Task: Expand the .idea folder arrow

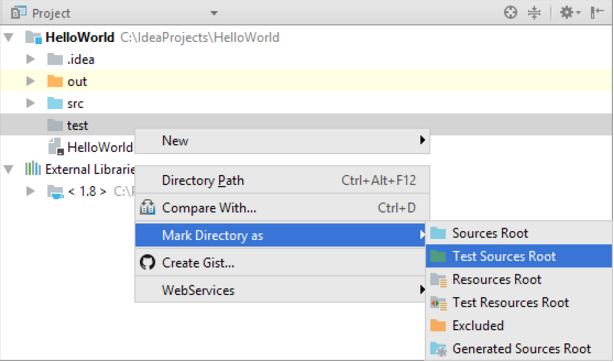Action: pyautogui.click(x=30, y=59)
